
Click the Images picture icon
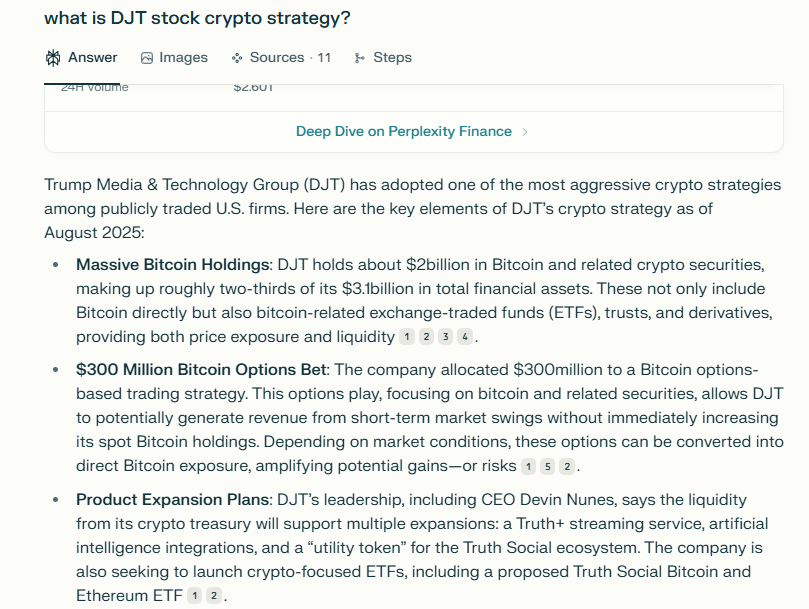147,58
